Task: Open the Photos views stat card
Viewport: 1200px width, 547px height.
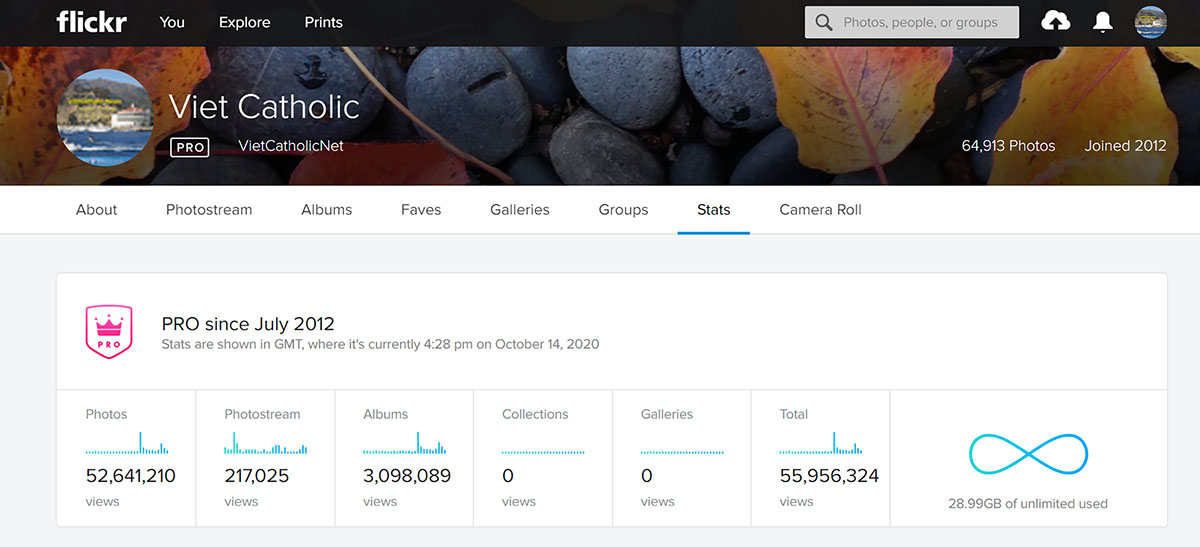Action: tap(126, 458)
